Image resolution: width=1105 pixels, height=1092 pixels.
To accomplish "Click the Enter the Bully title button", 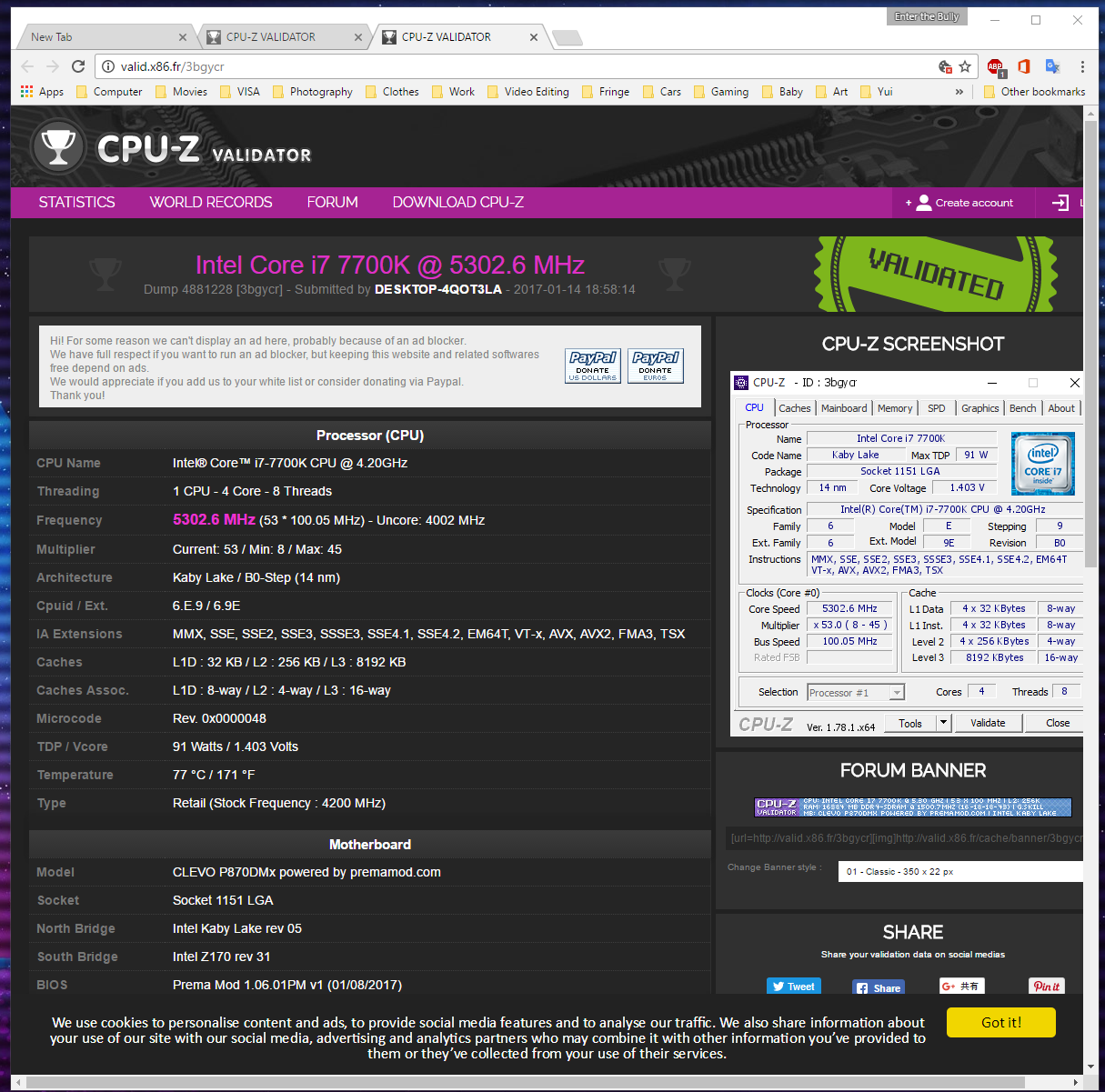I will point(926,16).
